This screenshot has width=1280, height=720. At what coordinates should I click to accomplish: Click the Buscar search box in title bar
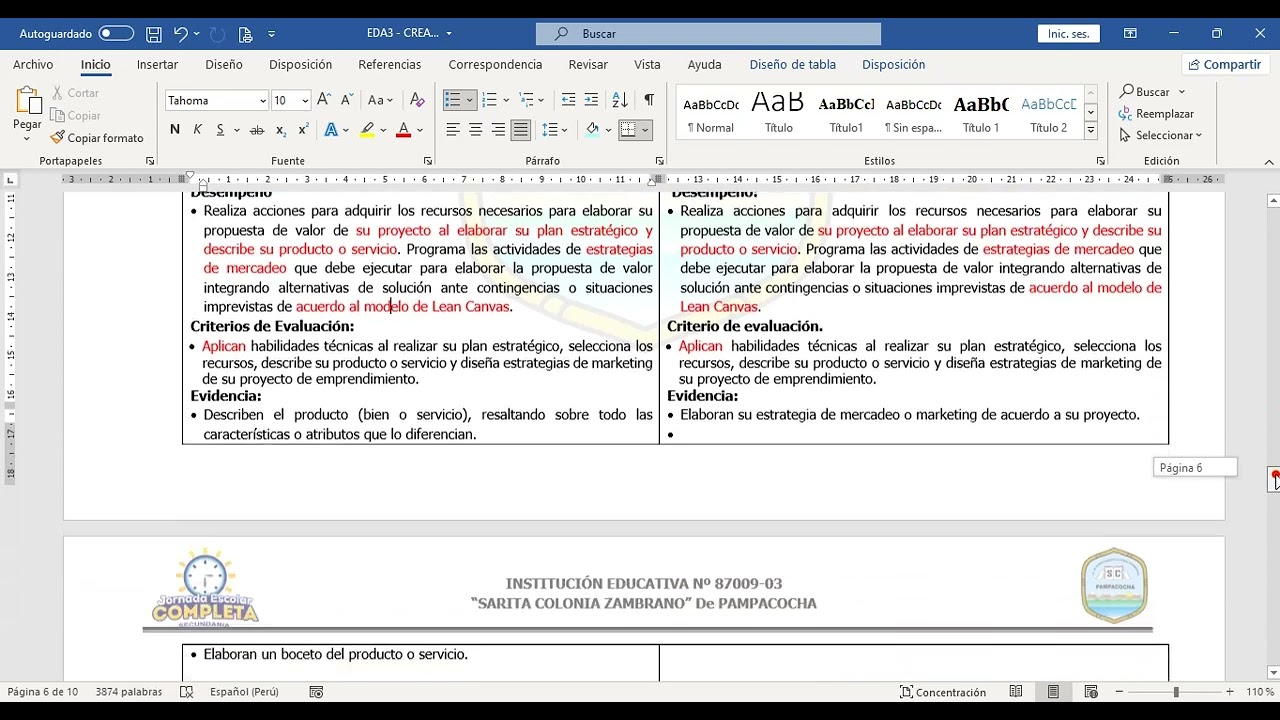[x=708, y=34]
